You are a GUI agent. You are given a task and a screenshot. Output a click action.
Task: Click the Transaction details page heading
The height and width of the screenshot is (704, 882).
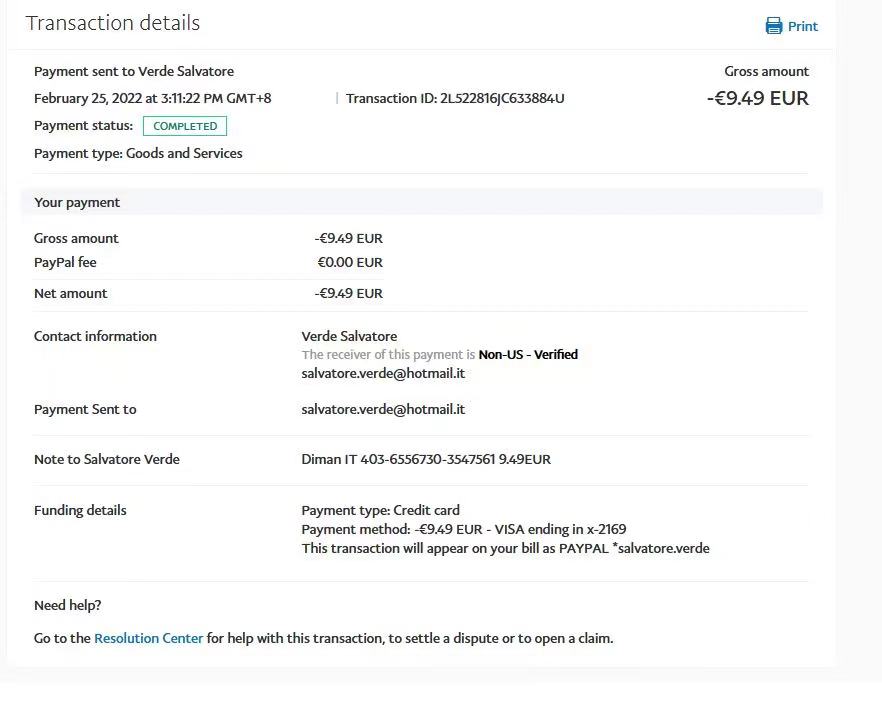(113, 23)
